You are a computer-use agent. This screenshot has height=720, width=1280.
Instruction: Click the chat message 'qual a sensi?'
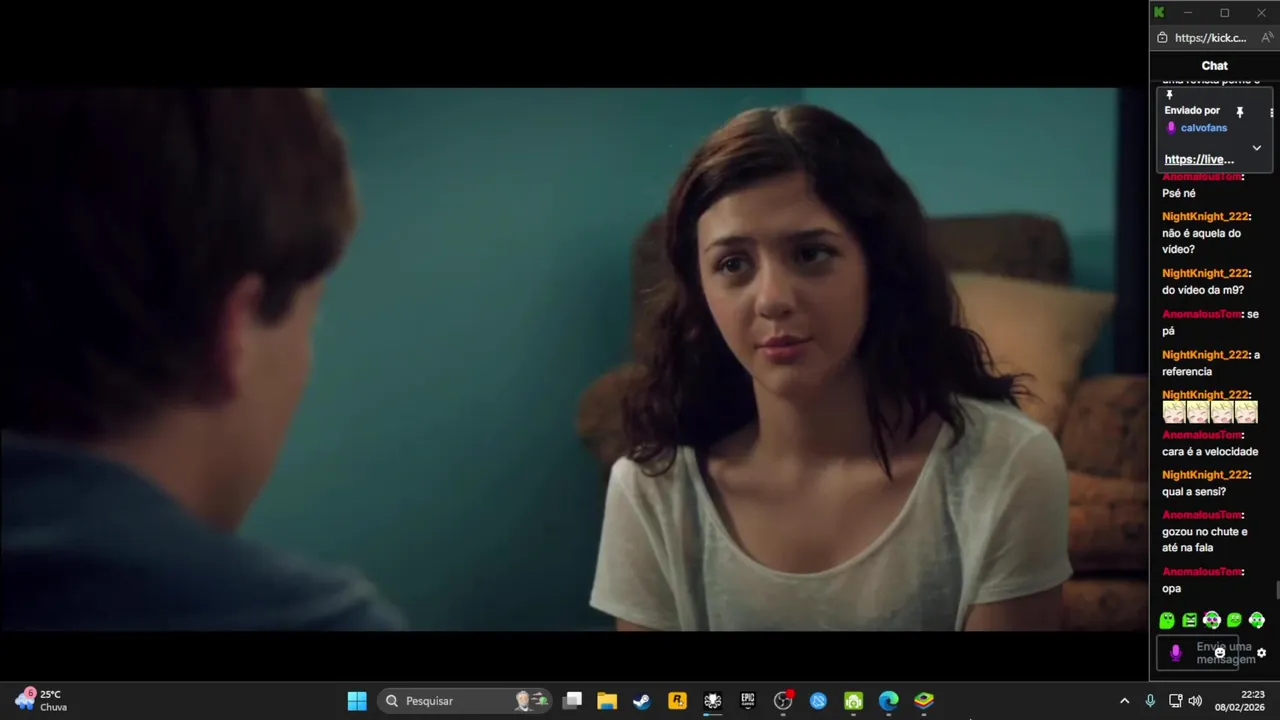1194,492
